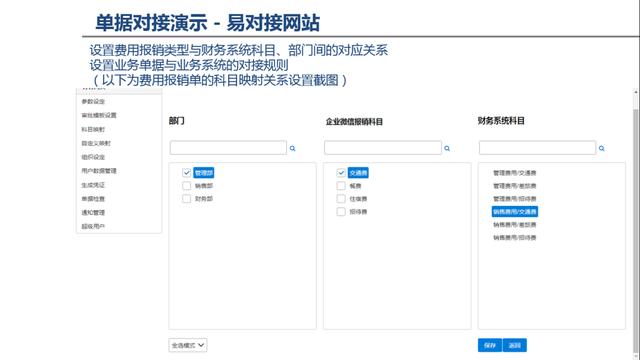Select the 餐费 label in the expense list
The height and width of the screenshot is (360, 640).
(355, 186)
